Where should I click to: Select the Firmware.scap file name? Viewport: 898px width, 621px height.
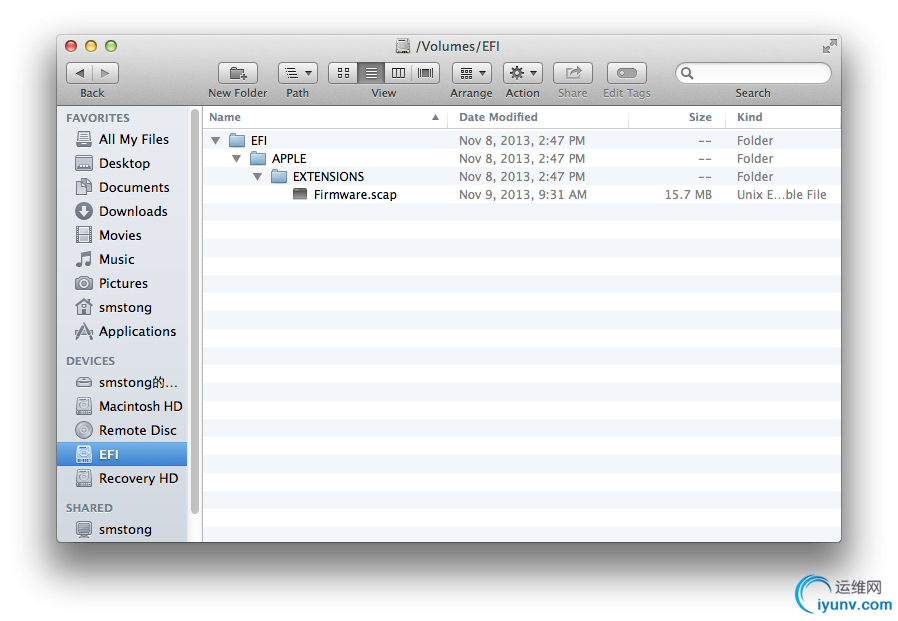355,195
